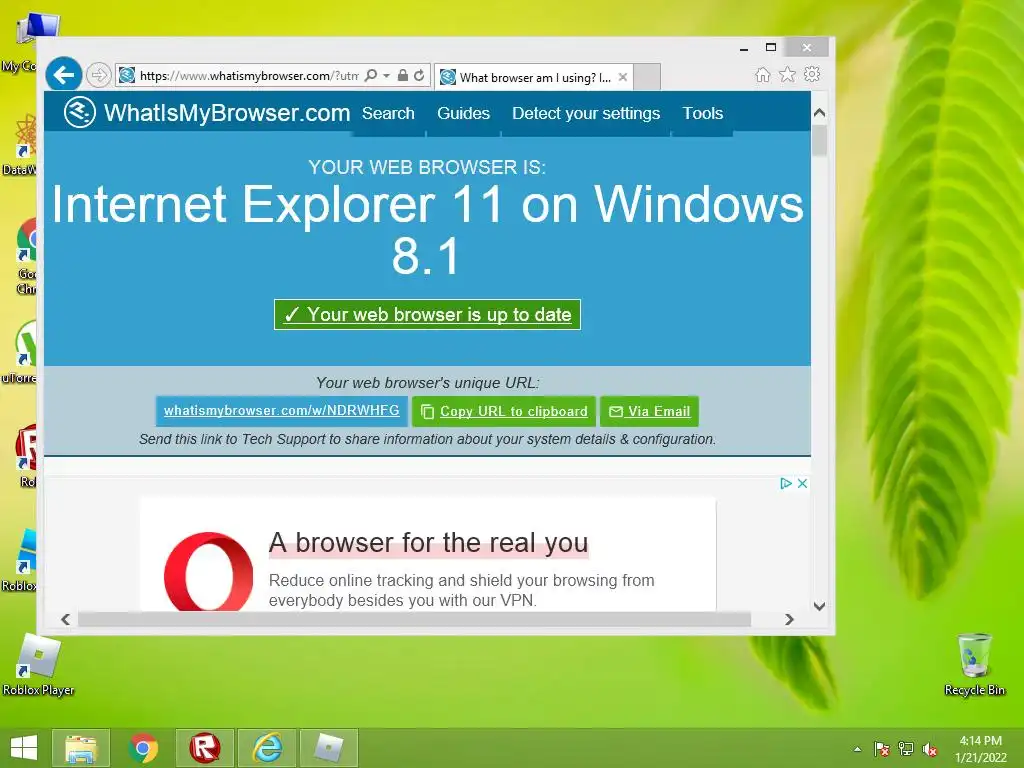This screenshot has height=768, width=1024.
Task: Select the Recycle Bin desktop icon
Action: (974, 665)
